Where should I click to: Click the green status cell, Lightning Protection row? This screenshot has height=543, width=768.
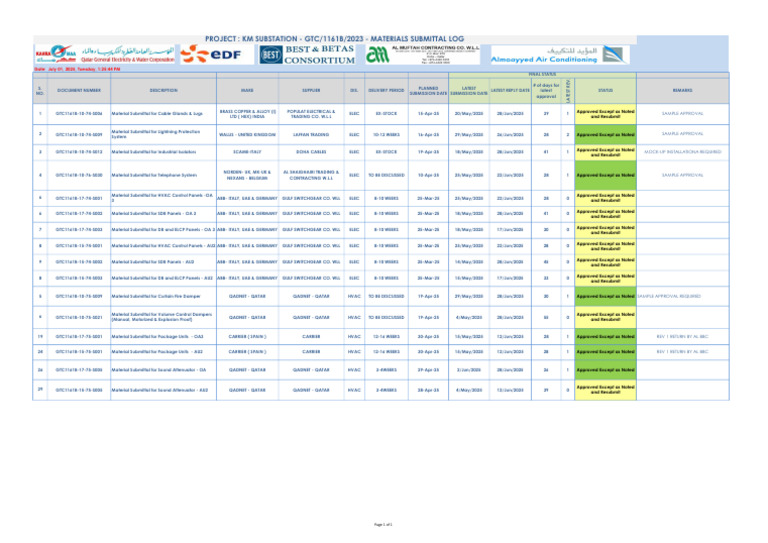pos(605,134)
